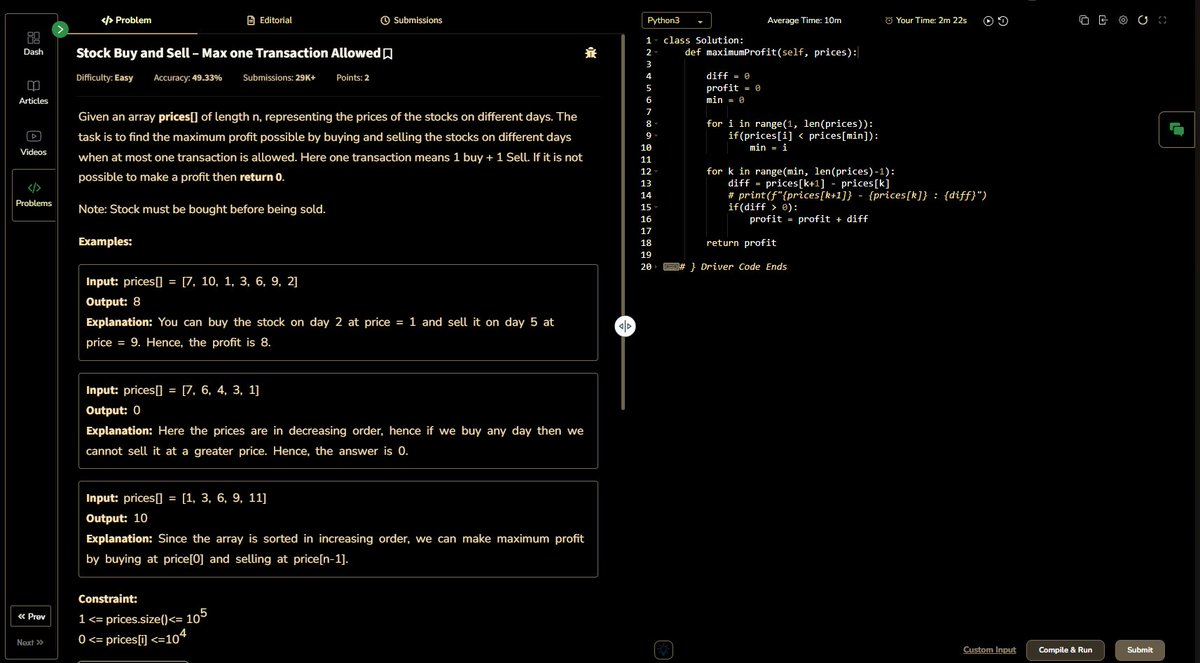Open the Dash sidebar section
The image size is (1200, 663).
tap(33, 43)
